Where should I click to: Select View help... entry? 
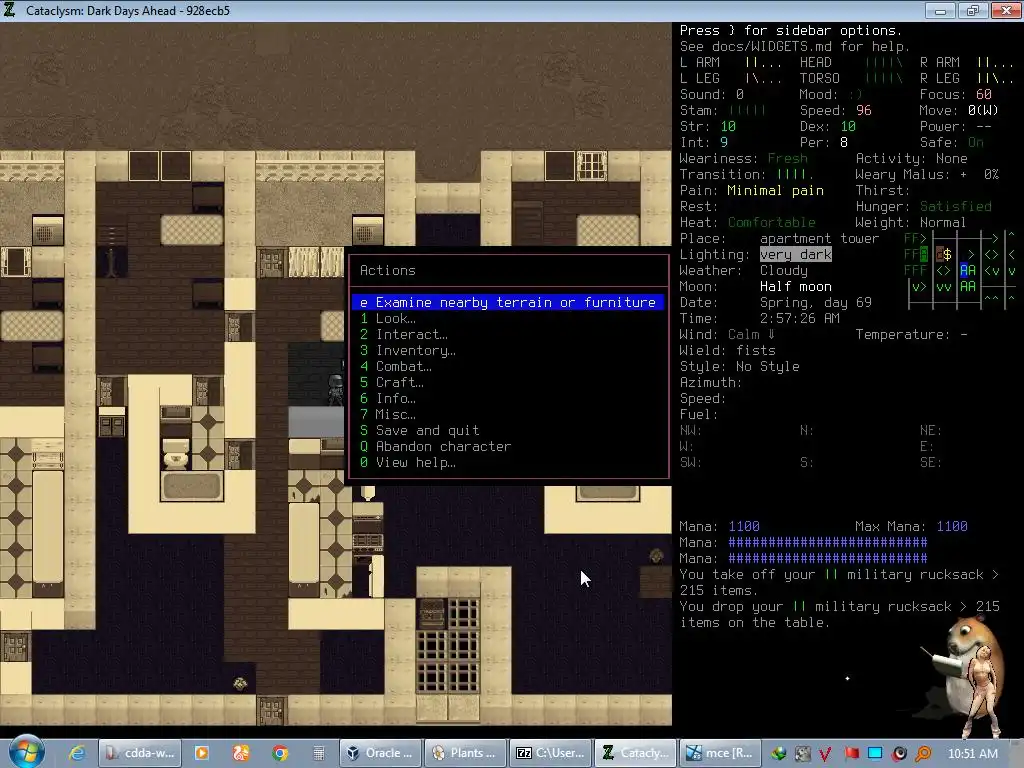point(408,462)
